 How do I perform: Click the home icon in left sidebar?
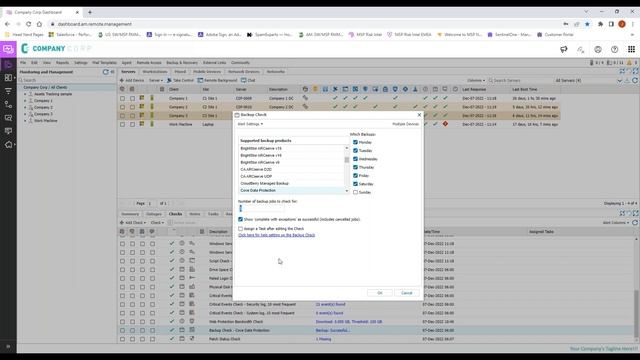[x=8, y=144]
